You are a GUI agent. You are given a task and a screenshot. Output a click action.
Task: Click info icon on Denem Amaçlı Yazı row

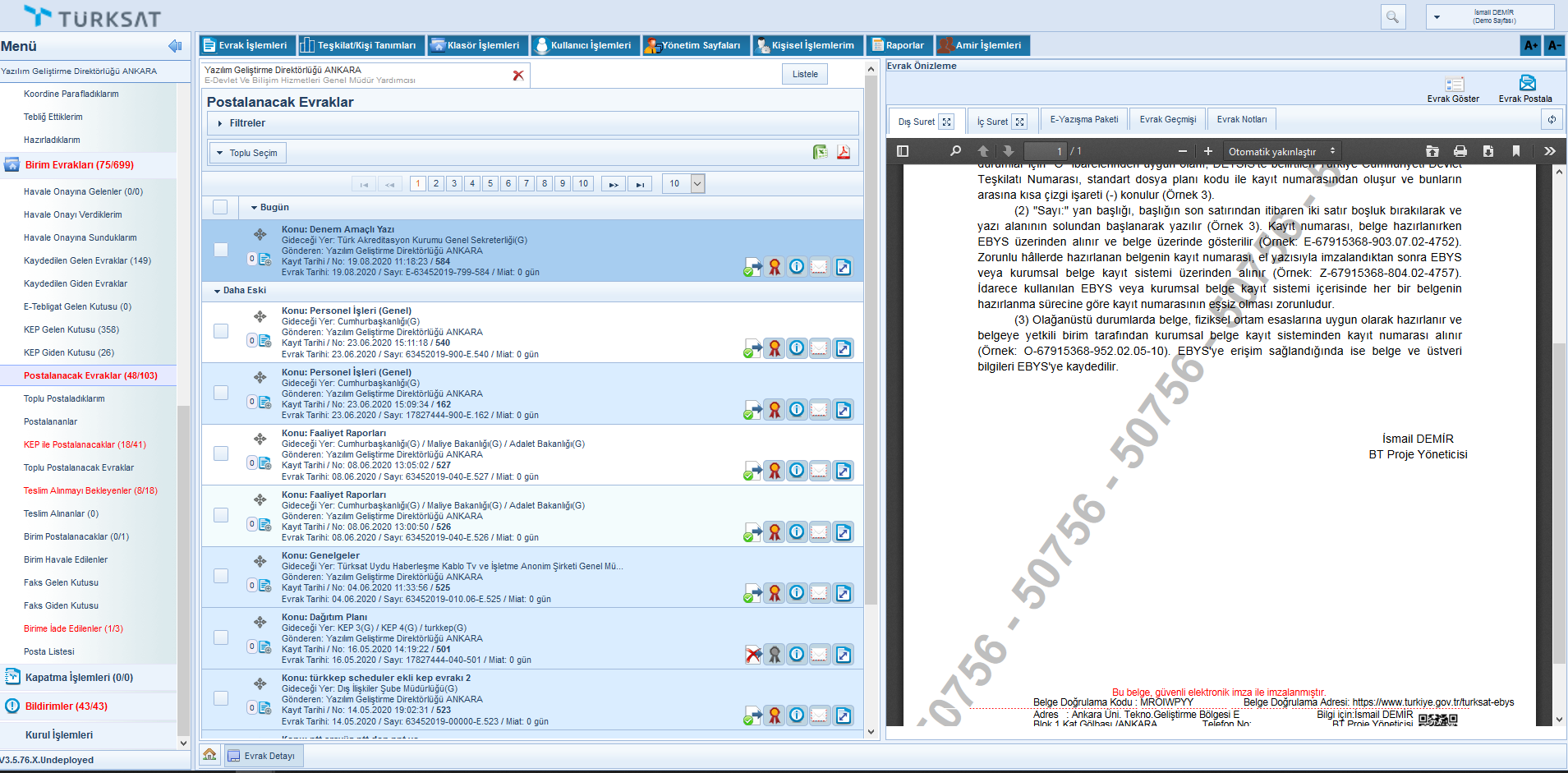(x=797, y=267)
